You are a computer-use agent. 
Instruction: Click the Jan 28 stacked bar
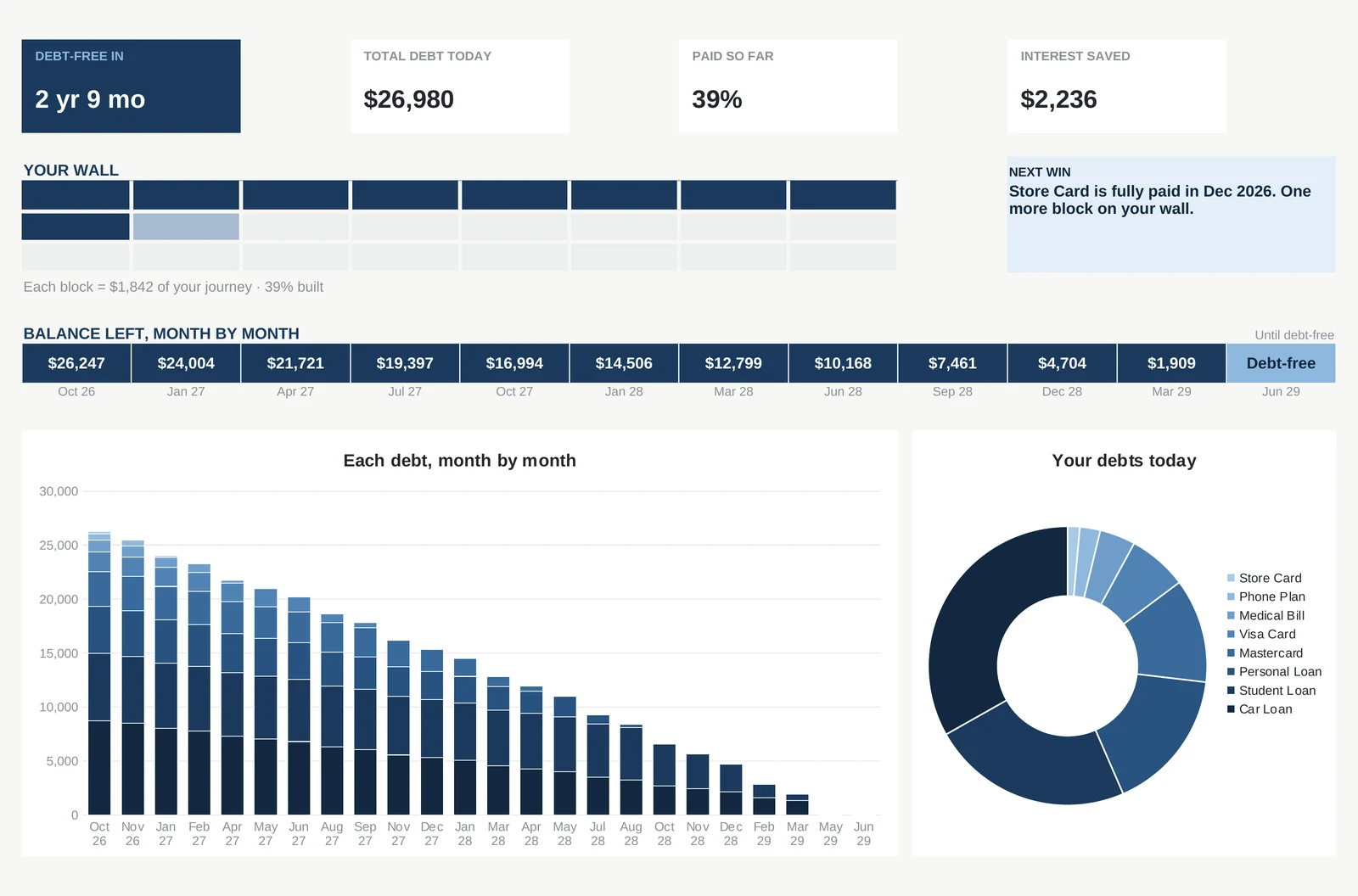pos(465,736)
